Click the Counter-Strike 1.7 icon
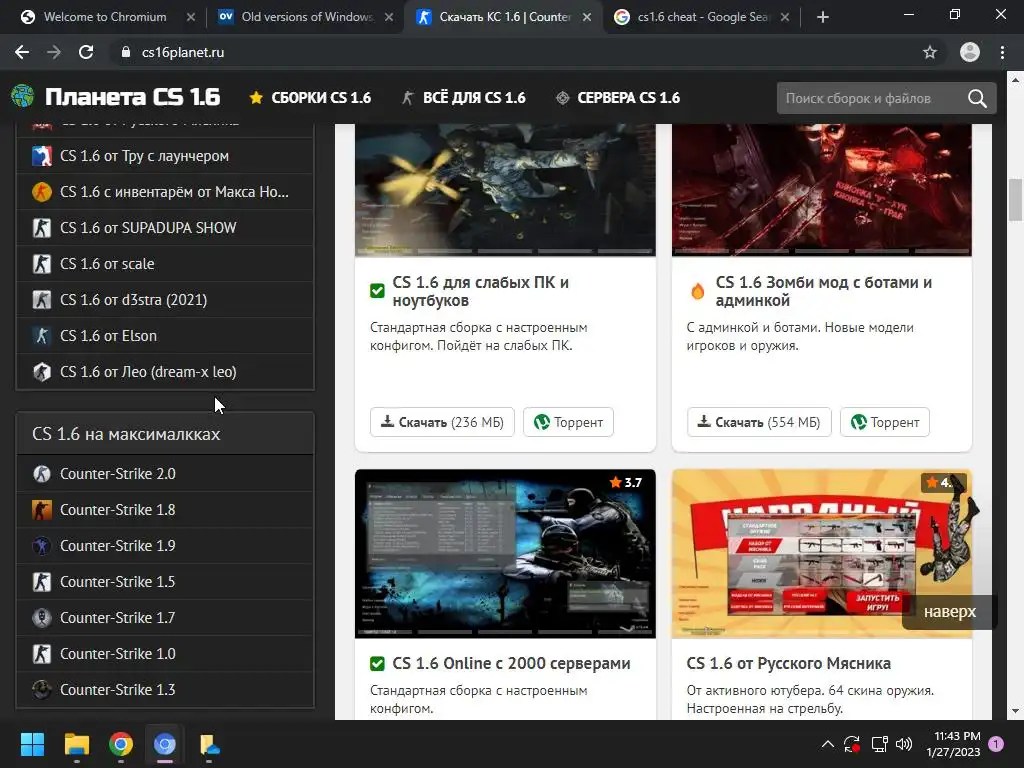The image size is (1024, 768). (x=42, y=617)
